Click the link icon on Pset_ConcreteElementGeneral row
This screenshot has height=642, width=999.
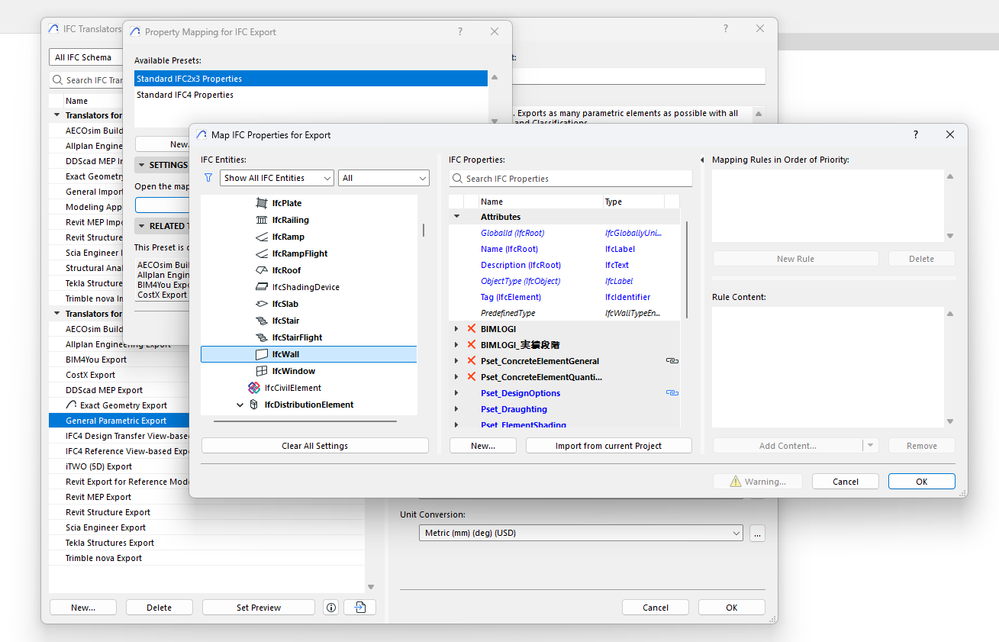(x=672, y=360)
